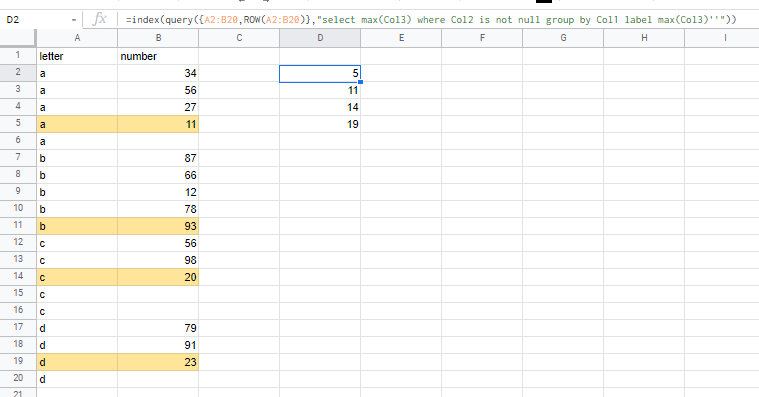Click cell B7 with value 87
Viewport: 759px width, 397px height.
(158, 158)
